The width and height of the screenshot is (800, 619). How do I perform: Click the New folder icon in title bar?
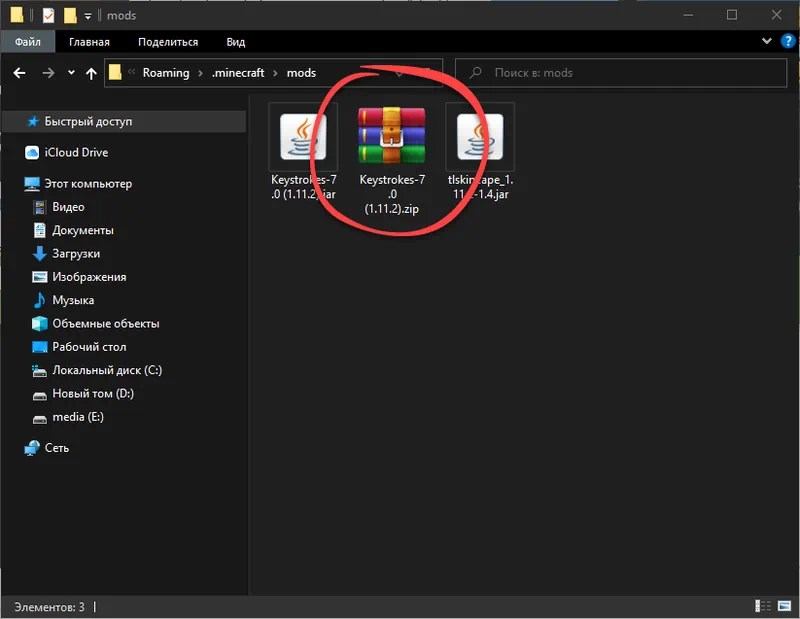point(69,15)
